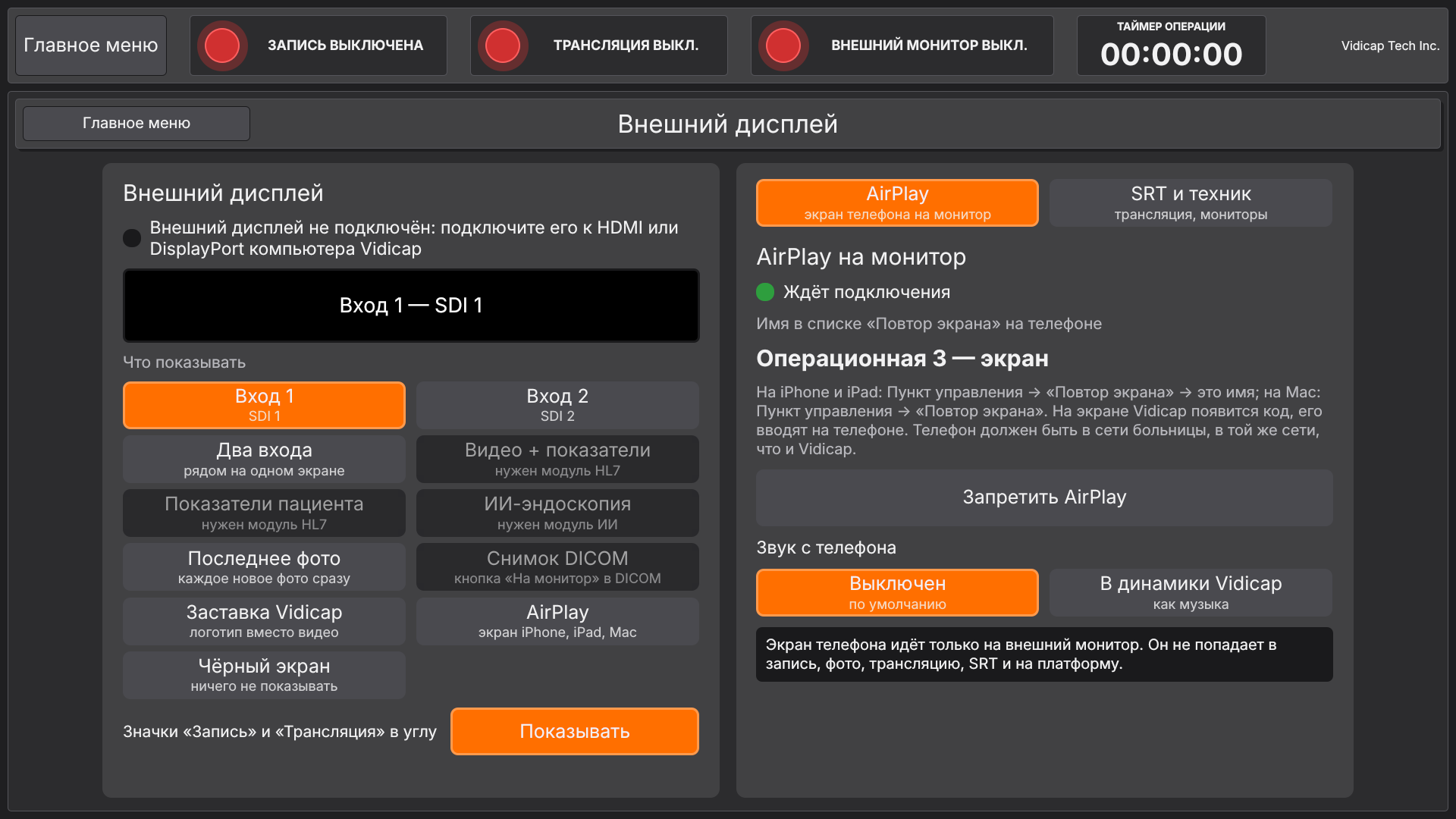
Task: Click the operation timer 00:00:00
Action: click(1171, 55)
